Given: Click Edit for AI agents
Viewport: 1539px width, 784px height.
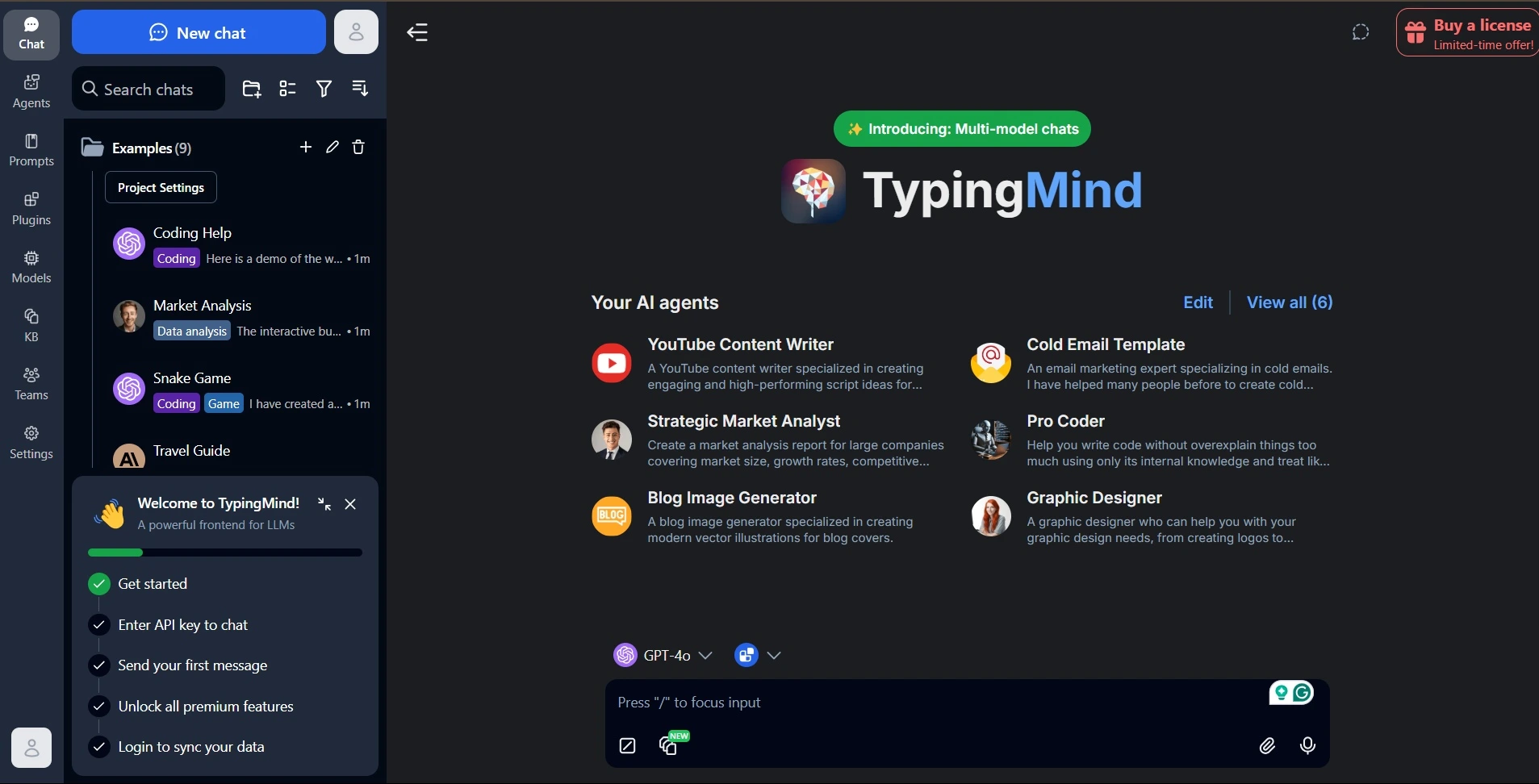Looking at the screenshot, I should pyautogui.click(x=1198, y=302).
